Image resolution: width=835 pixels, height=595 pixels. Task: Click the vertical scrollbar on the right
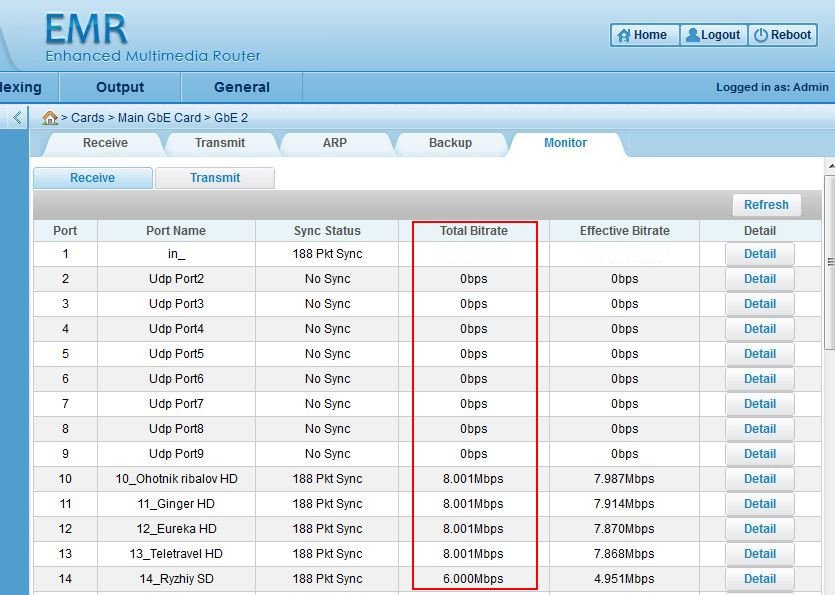click(x=829, y=260)
